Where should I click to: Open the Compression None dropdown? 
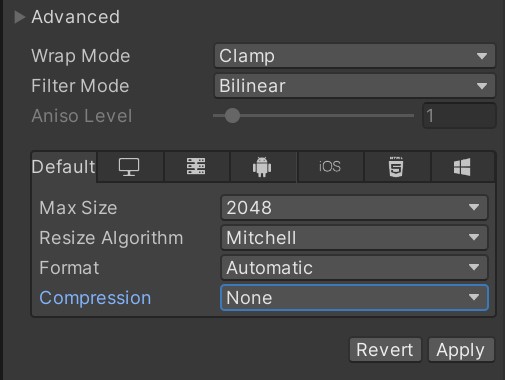click(x=354, y=297)
